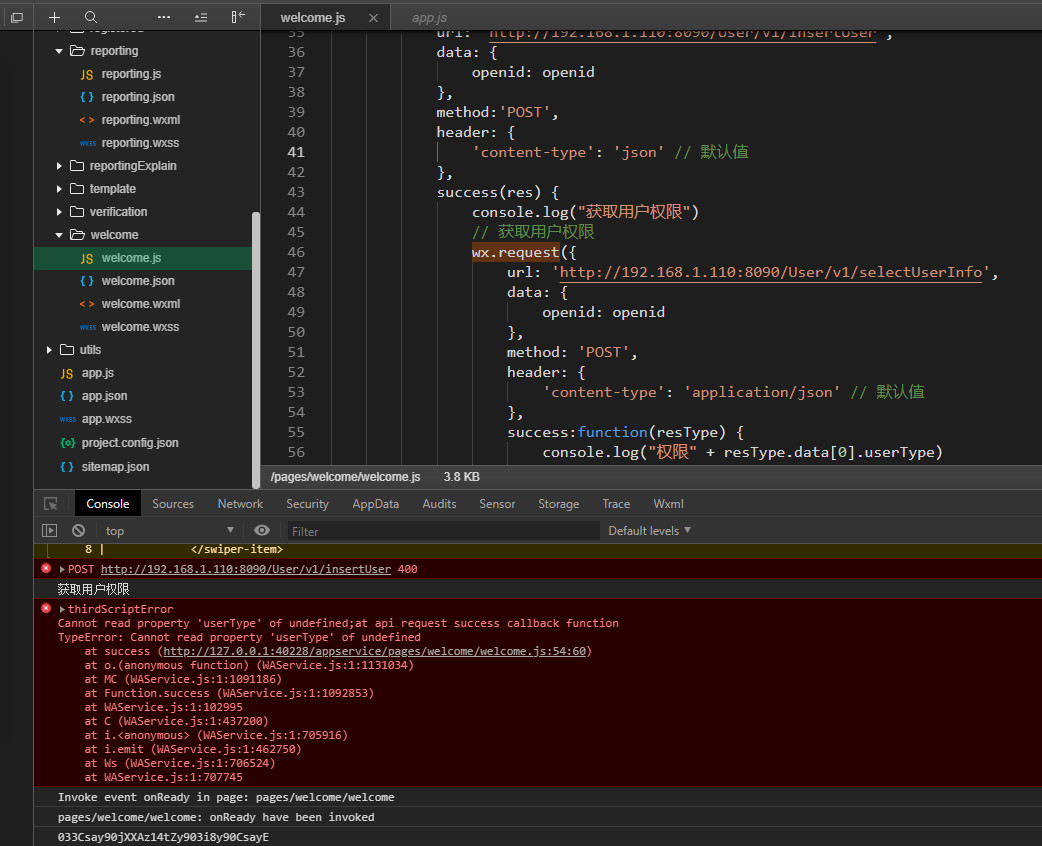Close the welcome.js editor tab
Image resolution: width=1042 pixels, height=846 pixels.
coord(373,18)
